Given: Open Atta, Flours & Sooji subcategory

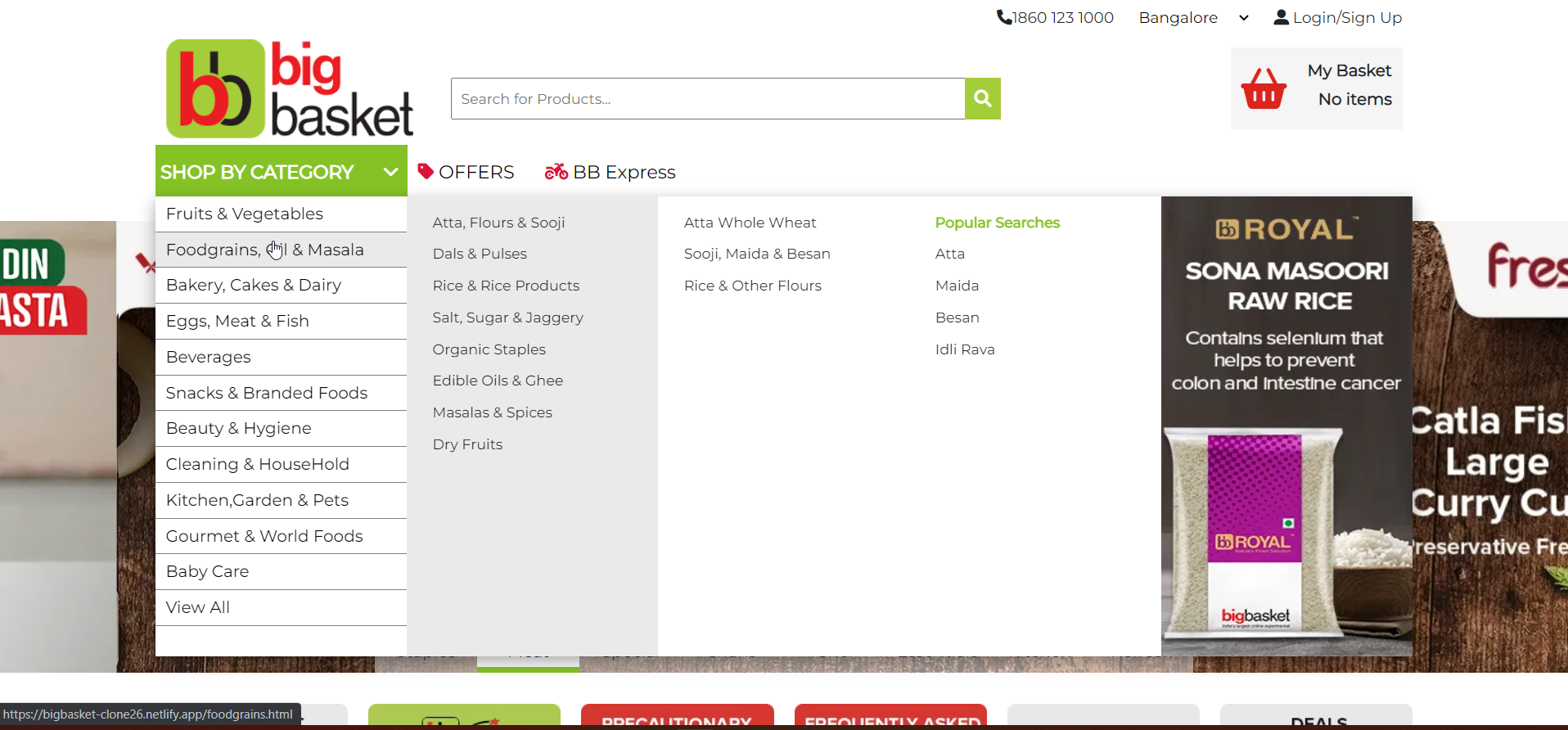Looking at the screenshot, I should (498, 223).
